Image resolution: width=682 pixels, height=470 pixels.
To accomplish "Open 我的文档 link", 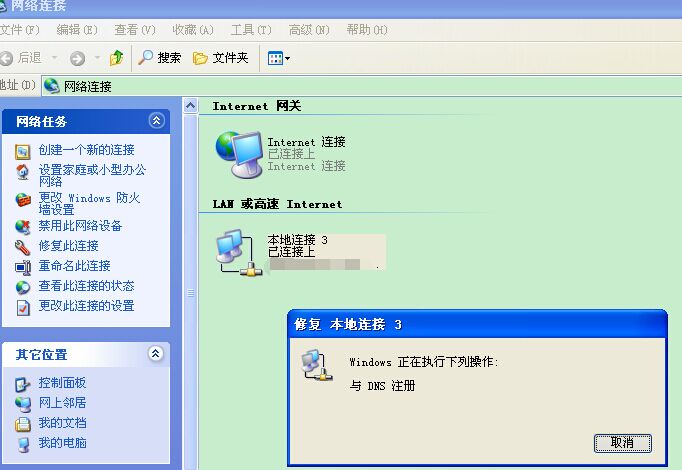I will [62, 423].
